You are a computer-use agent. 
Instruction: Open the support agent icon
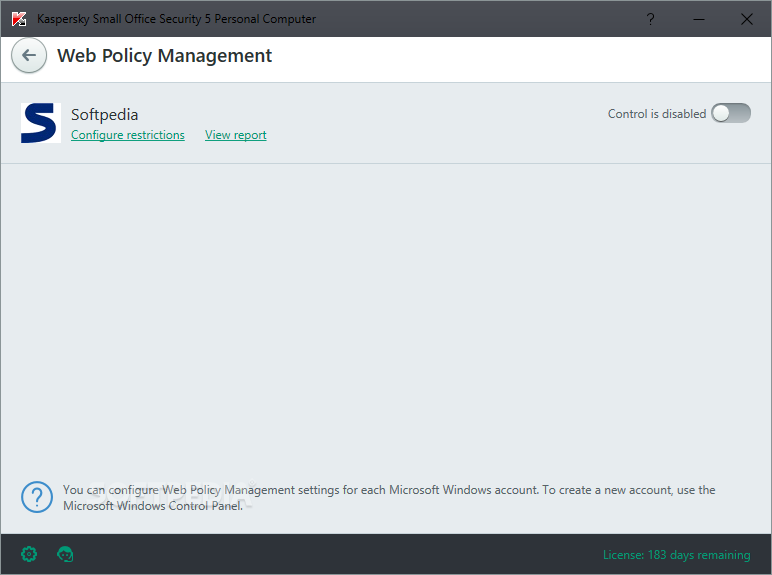(x=65, y=554)
